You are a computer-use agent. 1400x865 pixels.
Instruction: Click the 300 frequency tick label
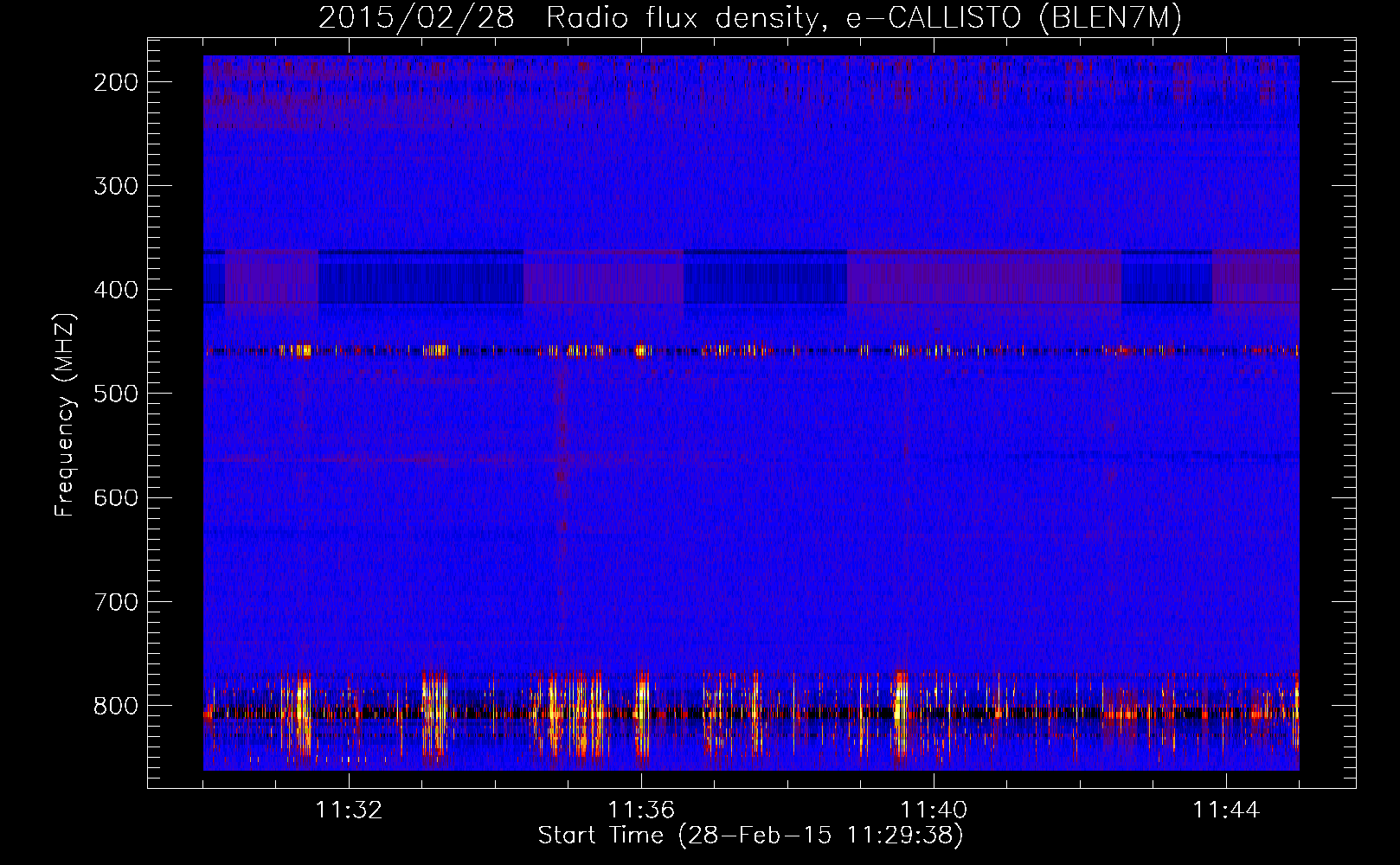(x=115, y=186)
